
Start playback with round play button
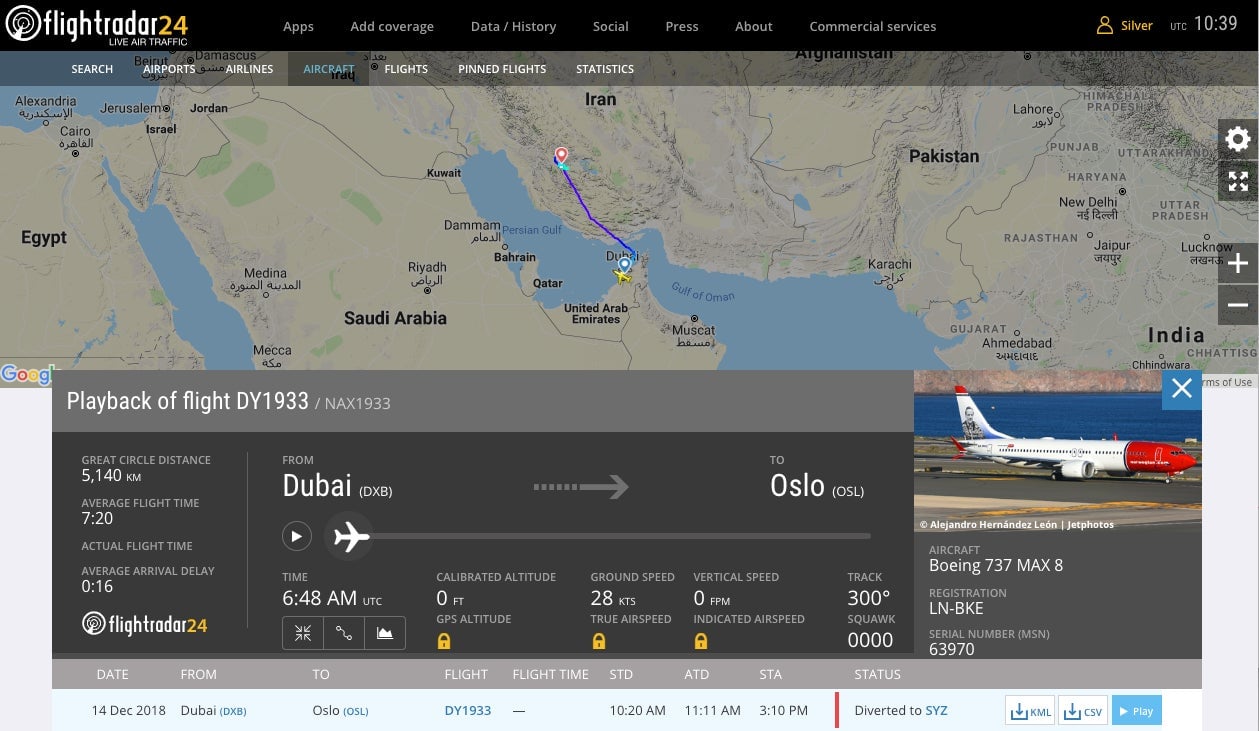click(296, 536)
